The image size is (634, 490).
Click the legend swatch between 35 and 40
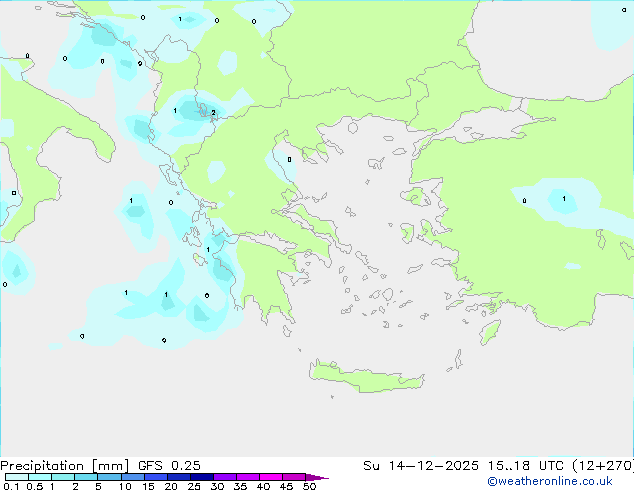click(248, 477)
